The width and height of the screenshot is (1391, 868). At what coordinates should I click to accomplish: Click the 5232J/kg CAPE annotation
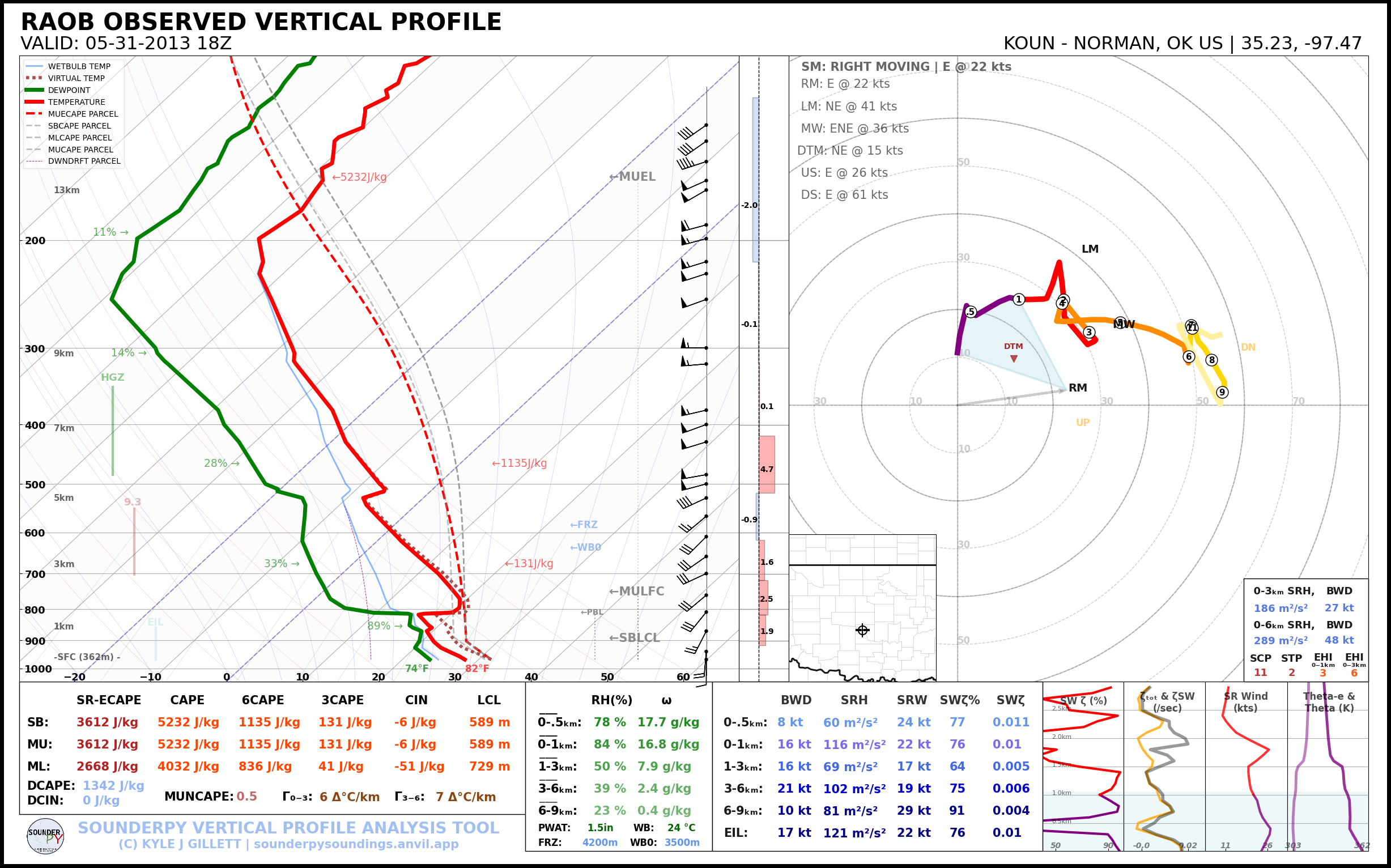359,177
